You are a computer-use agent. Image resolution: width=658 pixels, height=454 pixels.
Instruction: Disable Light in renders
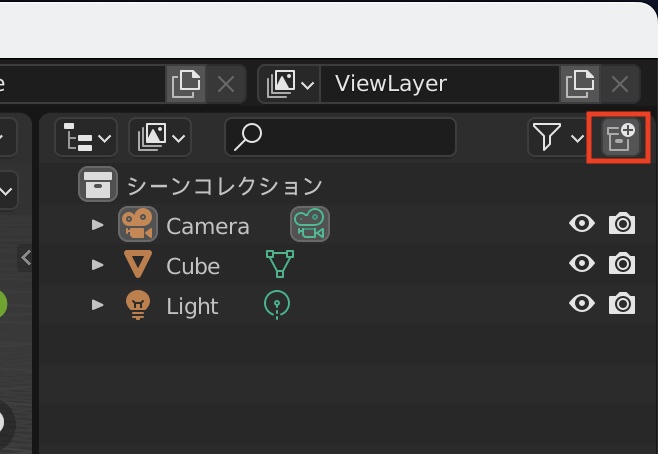622,304
